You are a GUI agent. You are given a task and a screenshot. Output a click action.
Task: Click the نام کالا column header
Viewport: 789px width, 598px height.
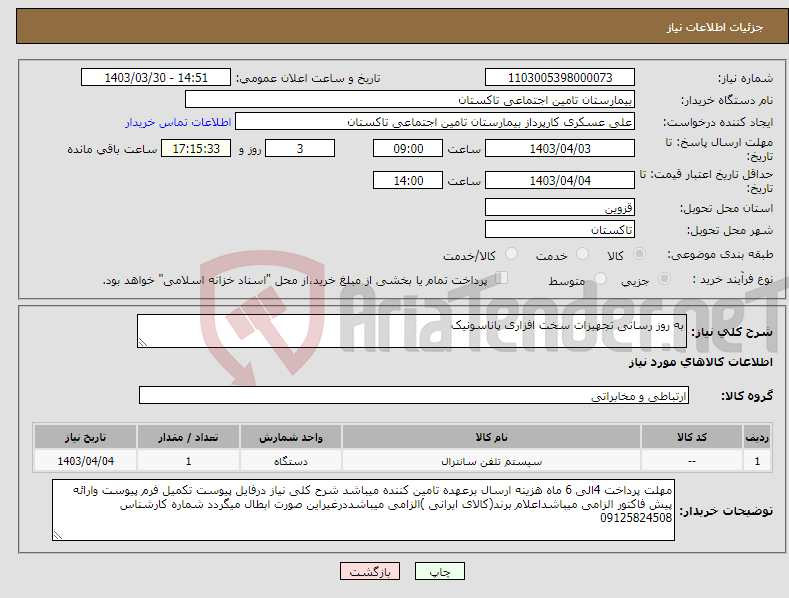pos(491,437)
